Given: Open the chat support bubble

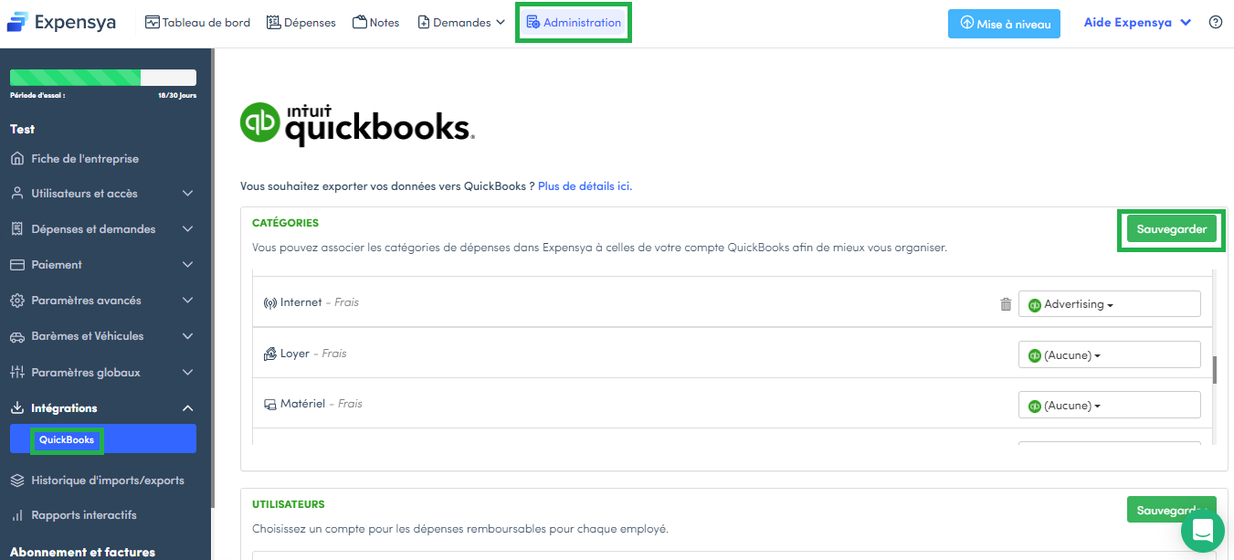Looking at the screenshot, I should 1202,530.
